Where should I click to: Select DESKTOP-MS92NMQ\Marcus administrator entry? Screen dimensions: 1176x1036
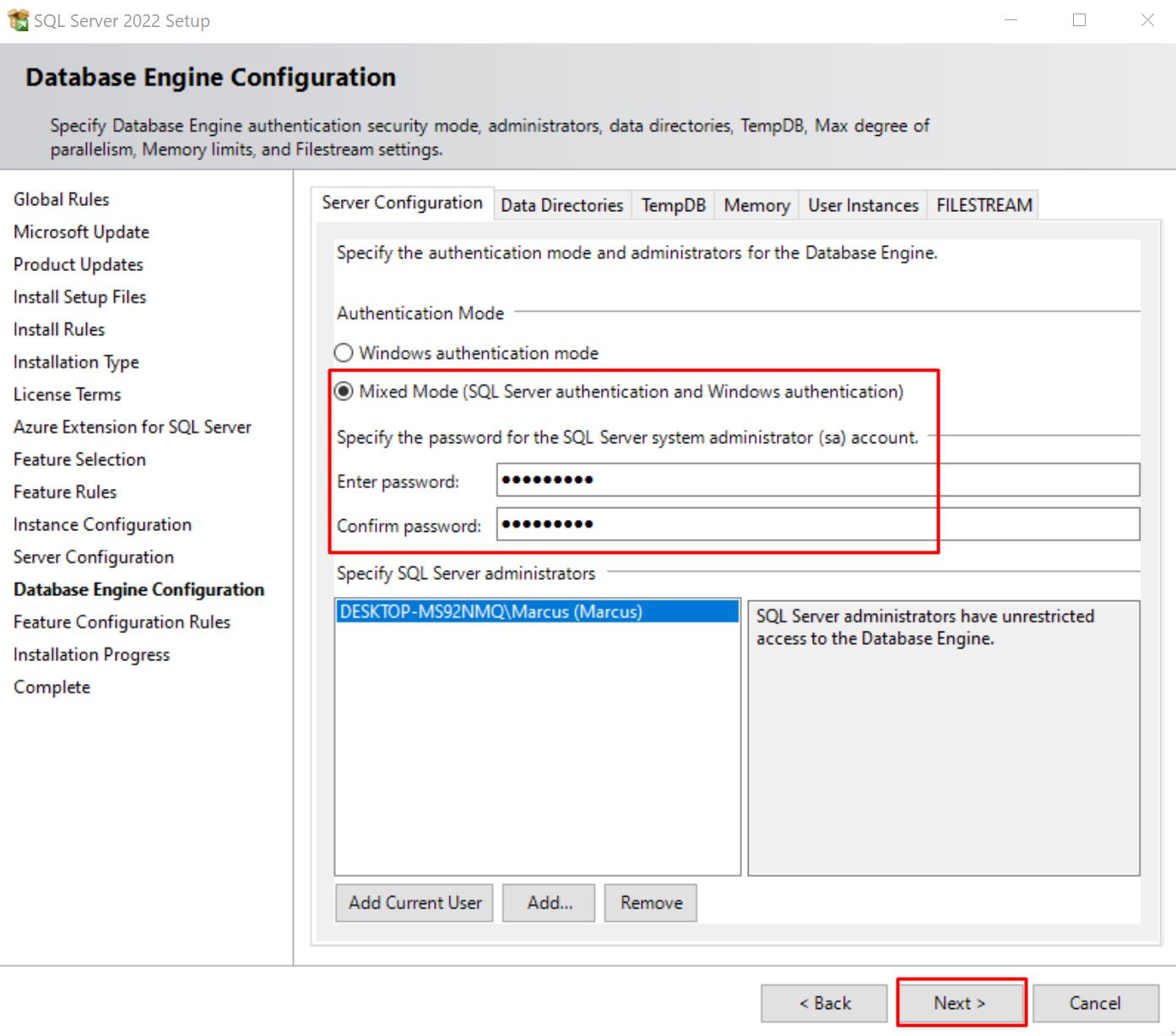(537, 611)
